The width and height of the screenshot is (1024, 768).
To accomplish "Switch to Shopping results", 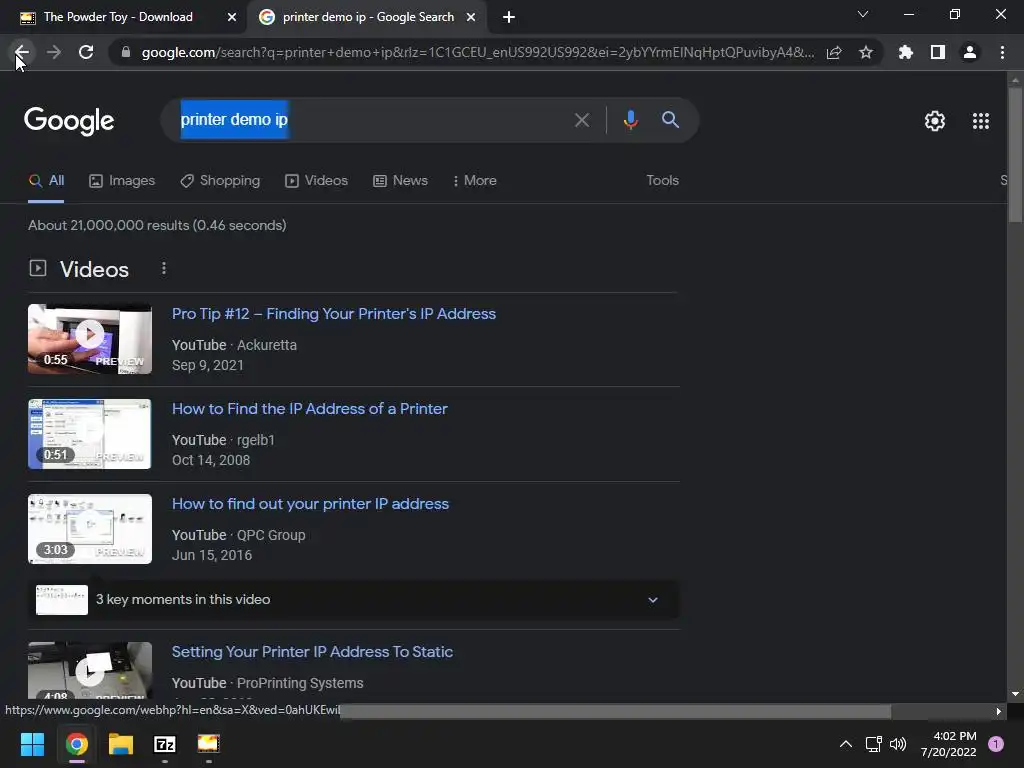I will [x=220, y=181].
